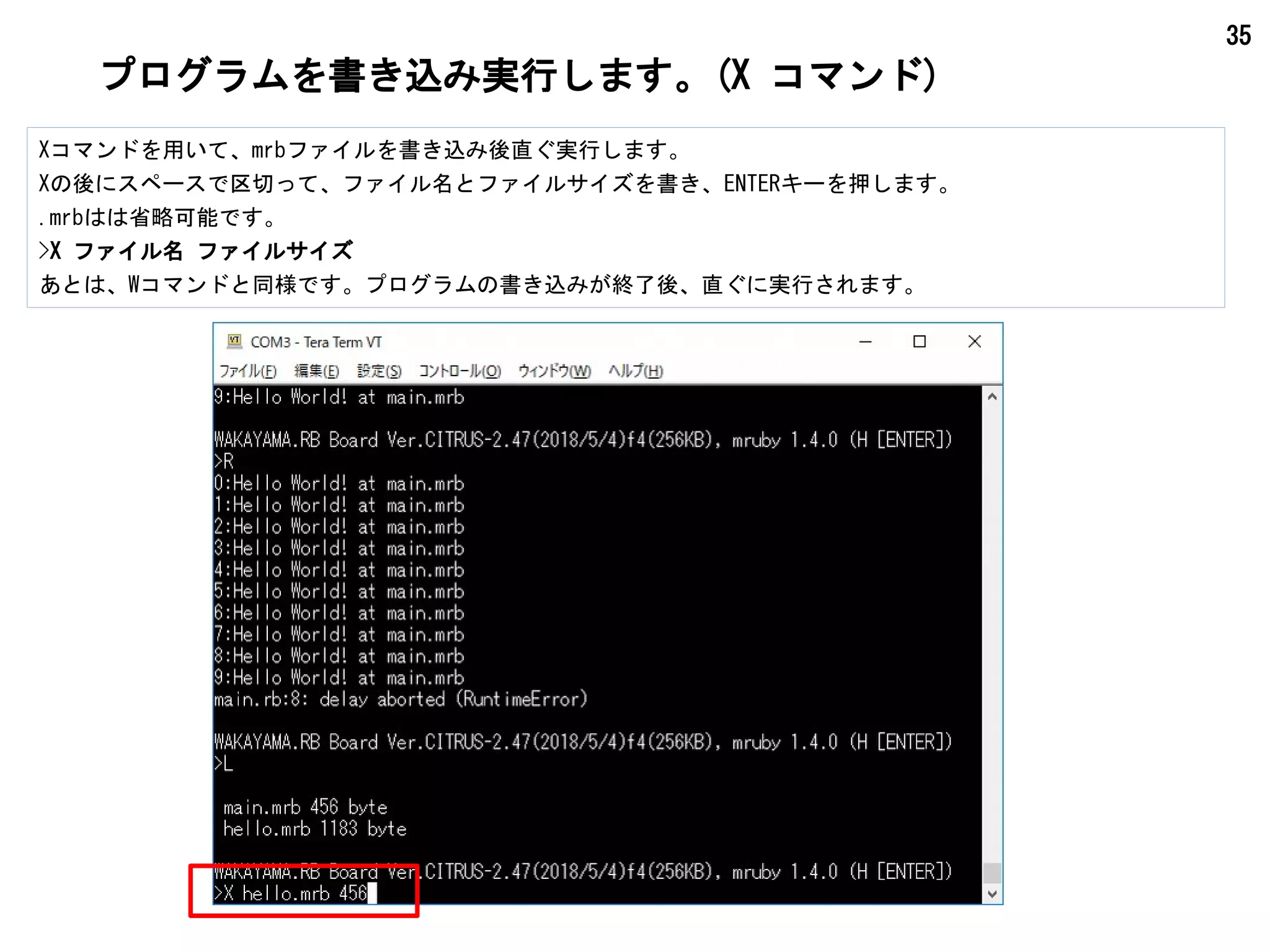The image size is (1270, 952).
Task: Click the 'X hello.mrb 456' command line
Action: click(x=291, y=893)
